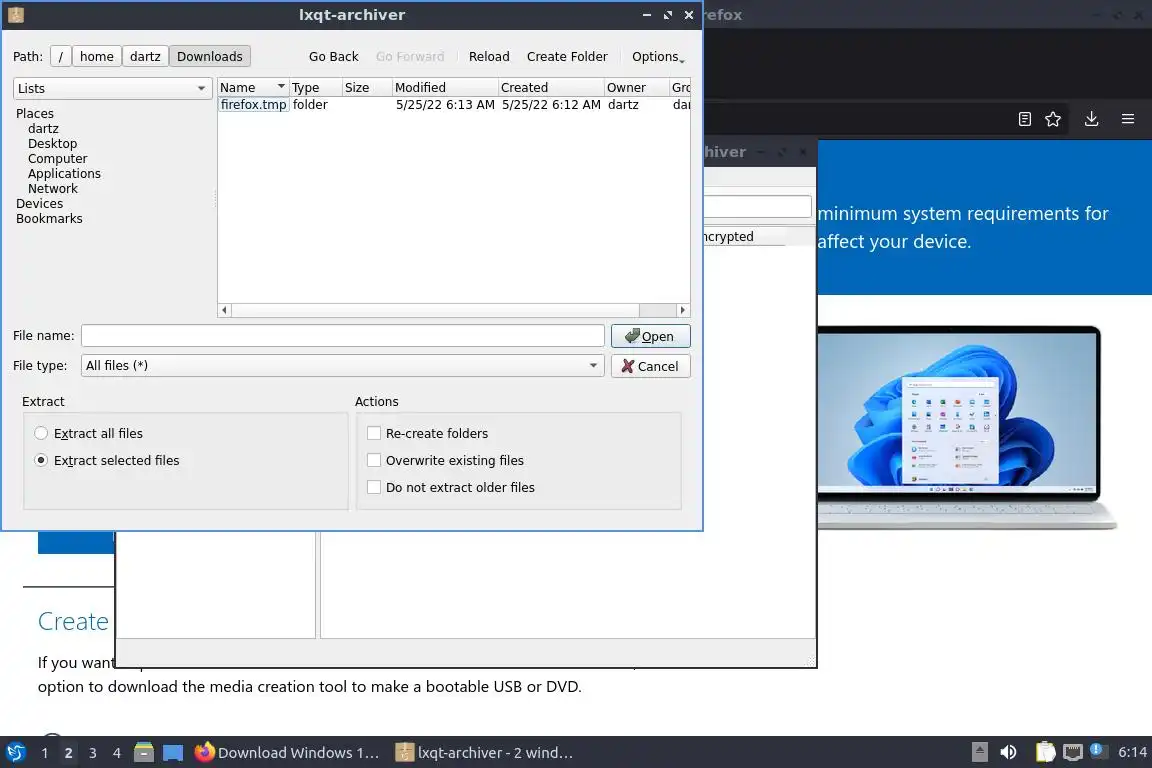Go to home path segment

(97, 57)
